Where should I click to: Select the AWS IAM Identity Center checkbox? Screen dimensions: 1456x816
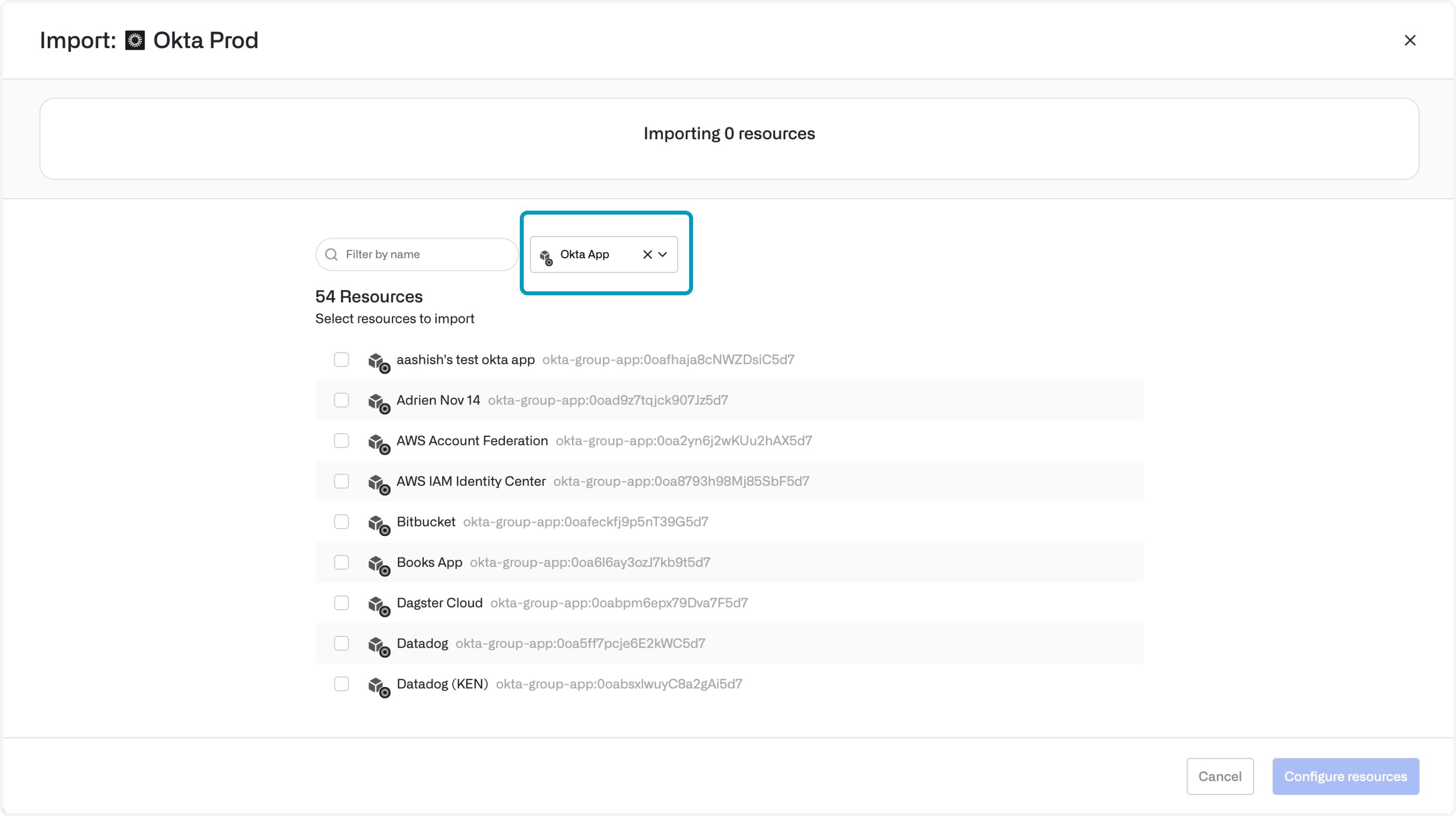342,481
